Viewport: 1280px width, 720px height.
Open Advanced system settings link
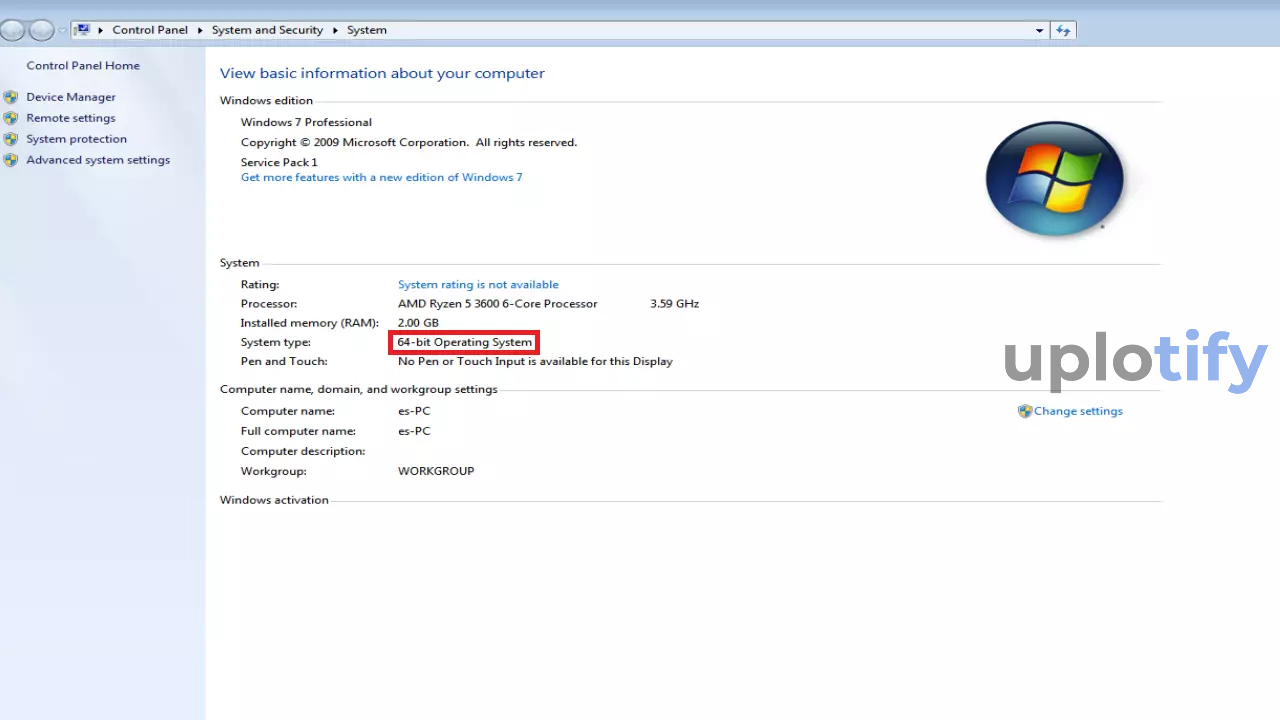coord(98,160)
